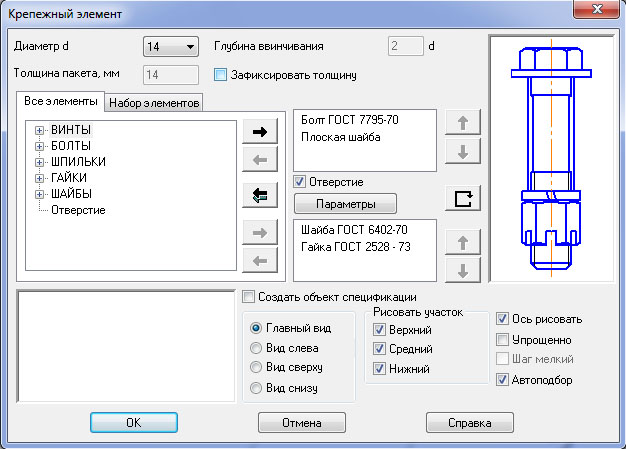
Task: Click the Отмена button
Action: click(302, 423)
